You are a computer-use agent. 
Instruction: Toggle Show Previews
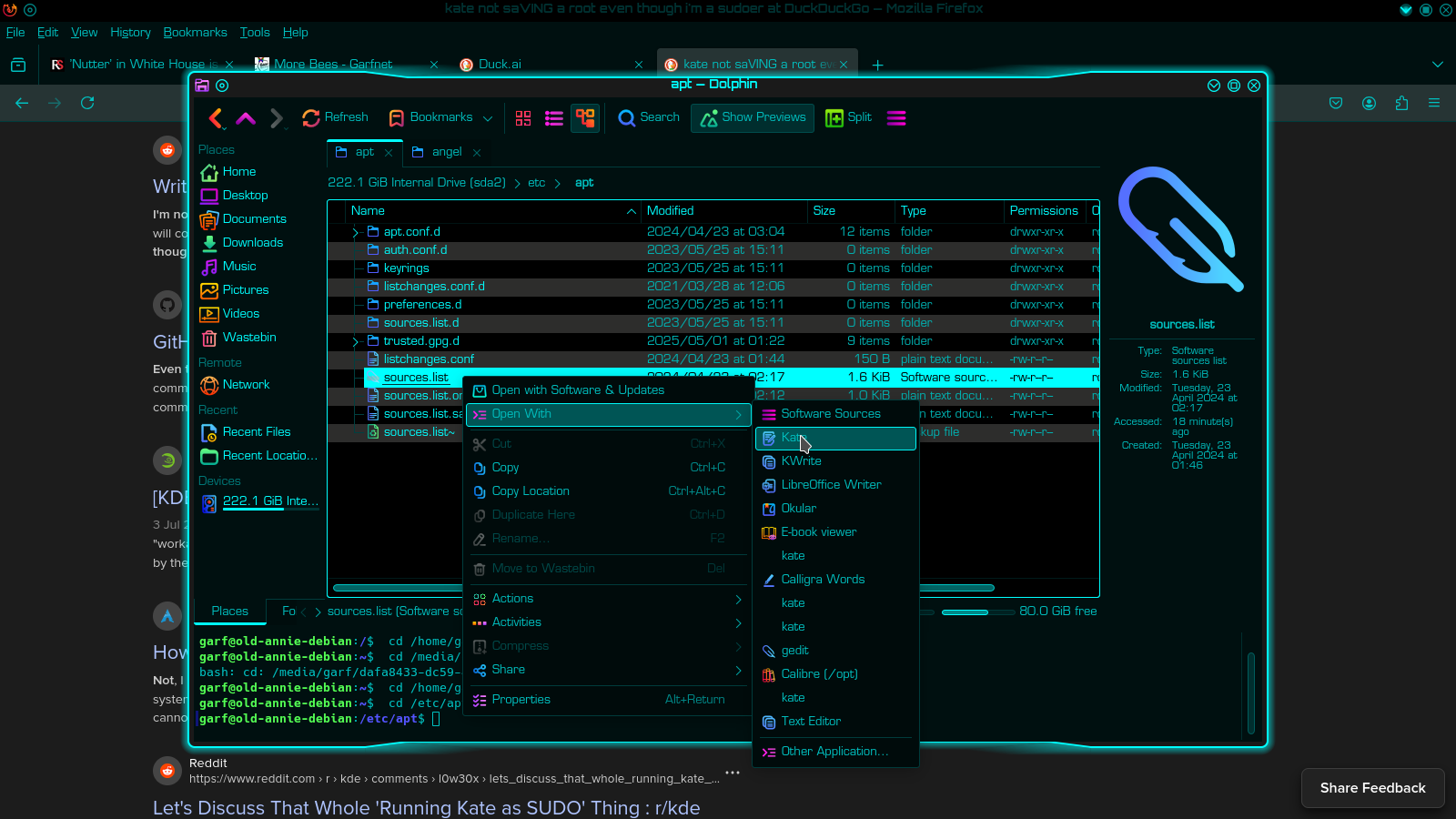(753, 117)
